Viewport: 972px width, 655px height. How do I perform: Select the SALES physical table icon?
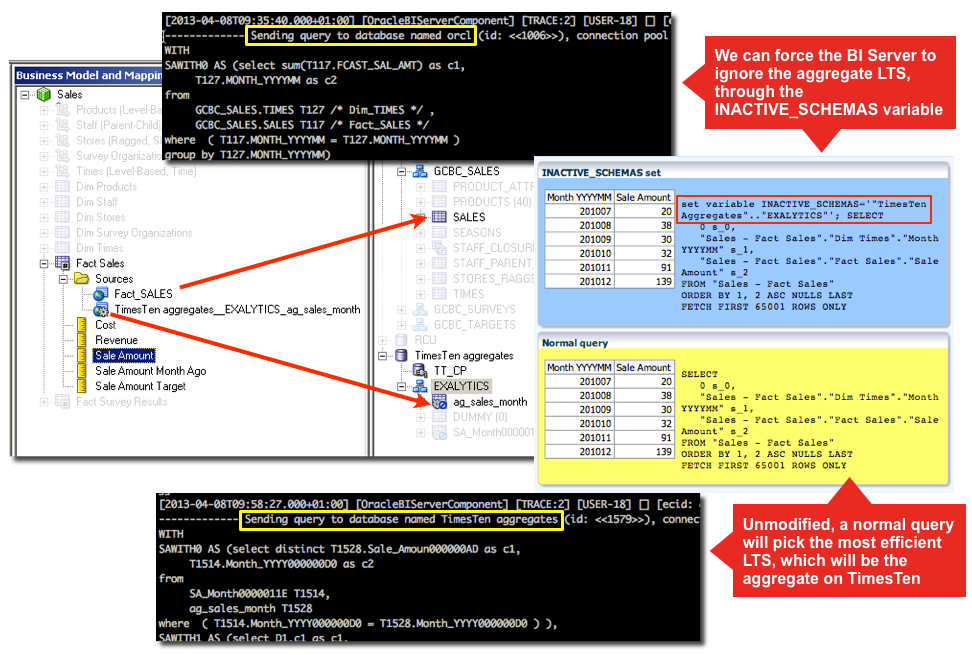[439, 217]
